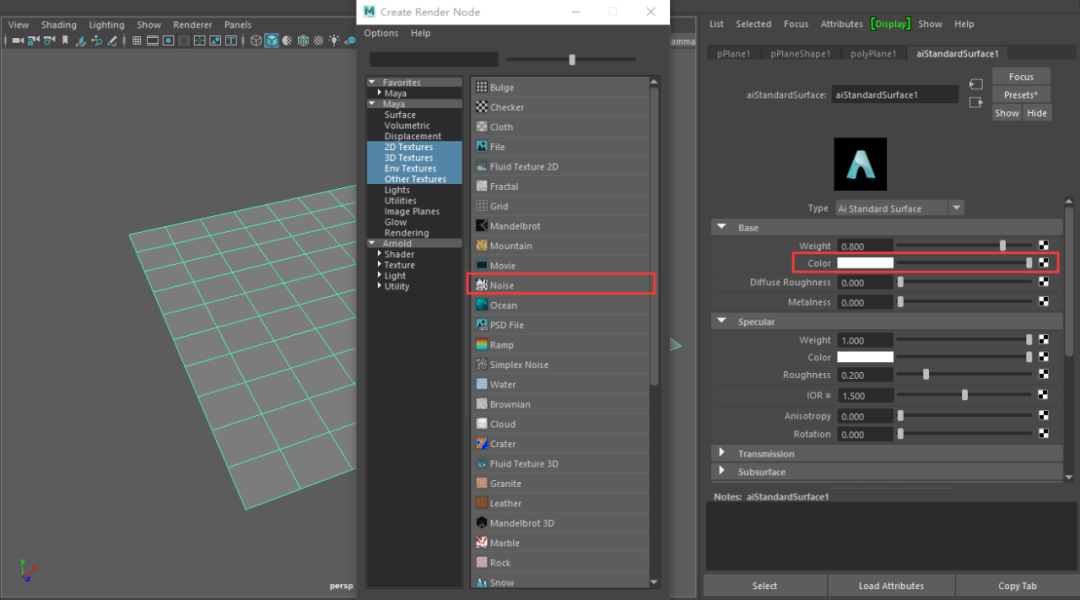Toggle the grid display icon in viewport
This screenshot has width=1080, height=600.
[137, 41]
